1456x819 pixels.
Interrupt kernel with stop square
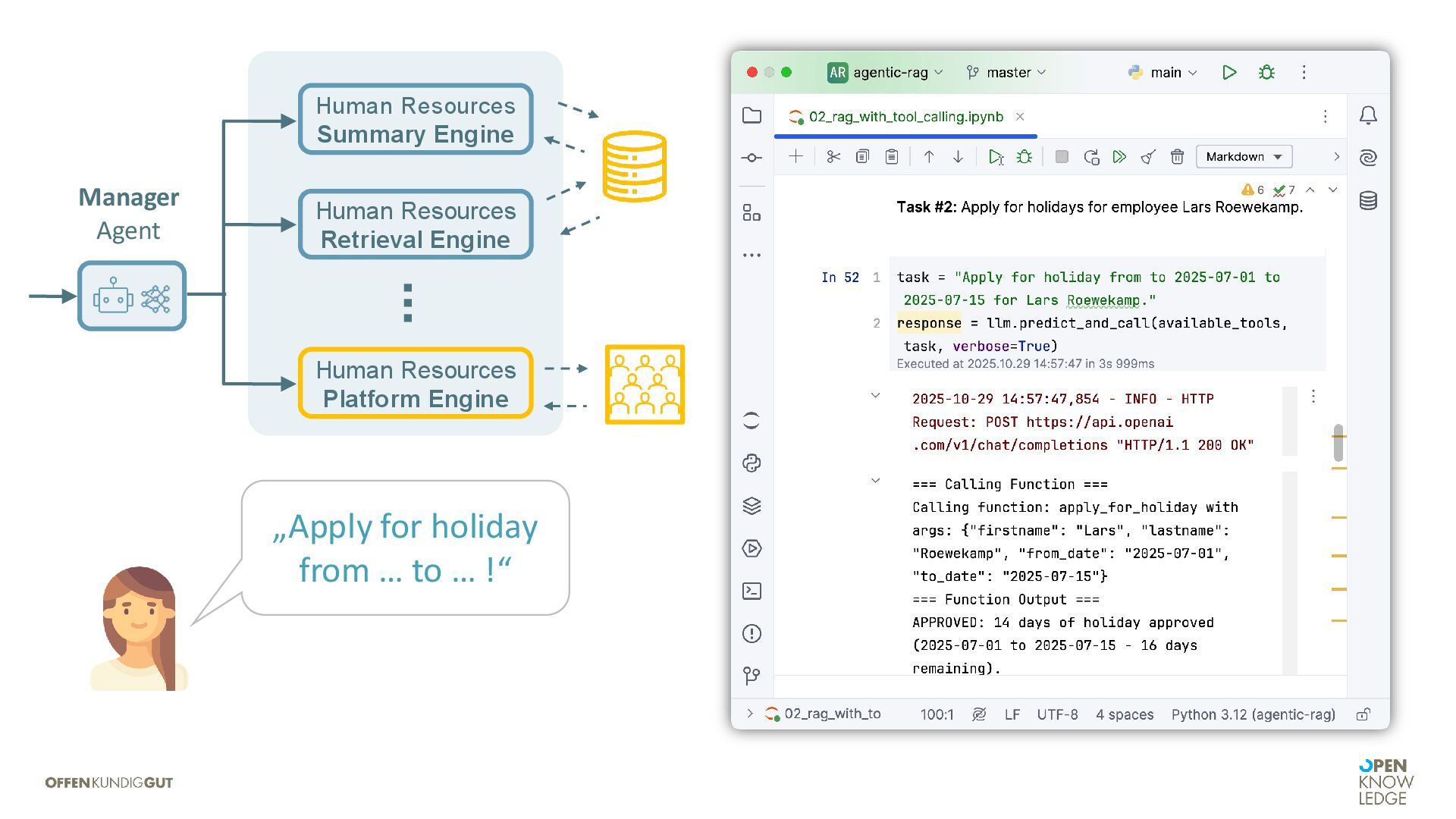pos(1062,157)
